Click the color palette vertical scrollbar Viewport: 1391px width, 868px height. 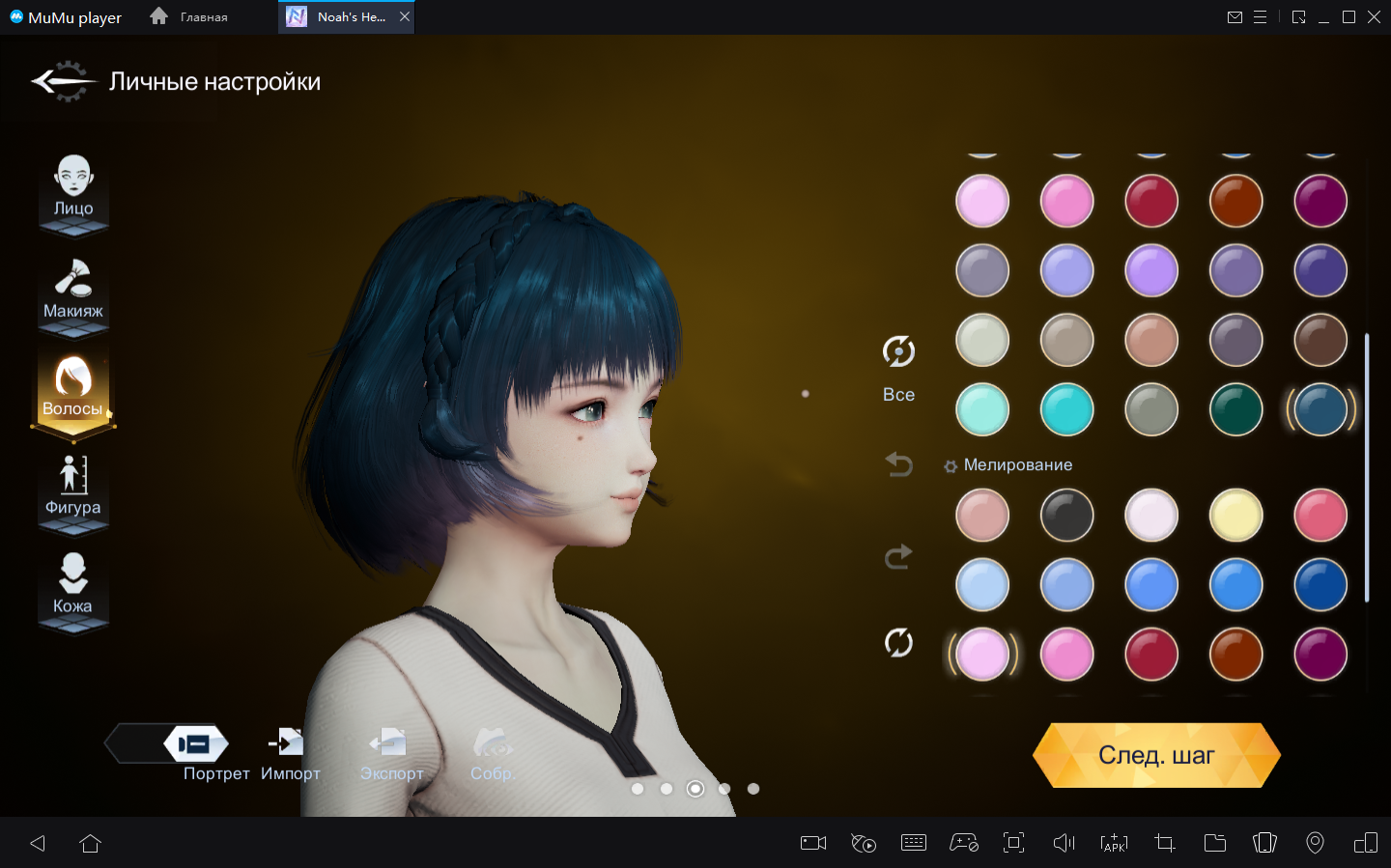tap(1367, 467)
